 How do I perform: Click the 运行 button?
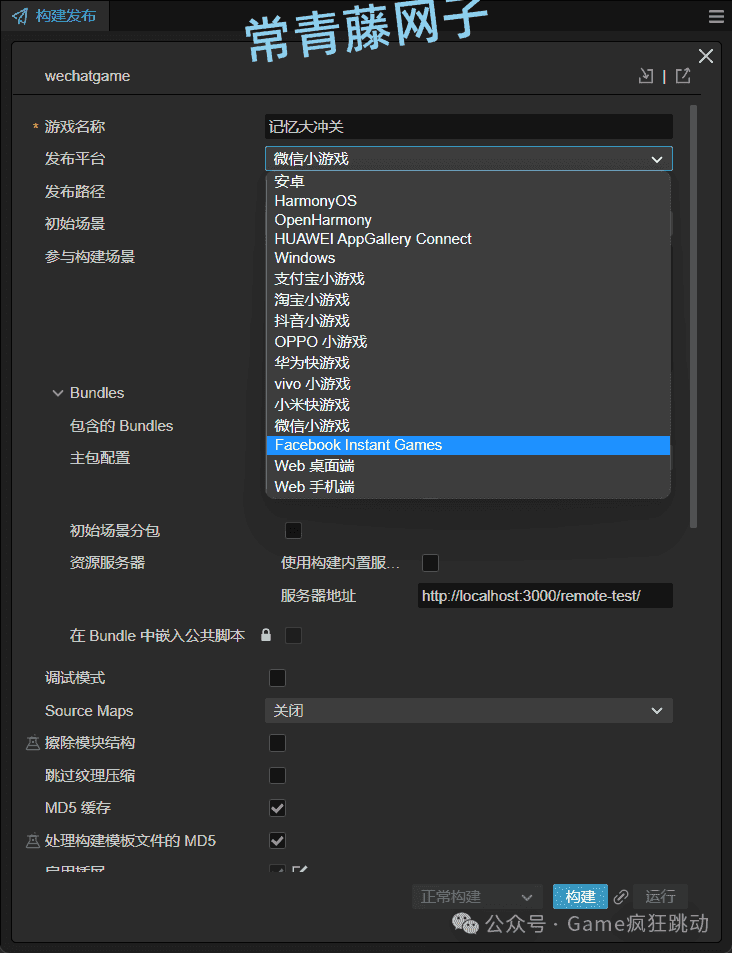click(660, 896)
